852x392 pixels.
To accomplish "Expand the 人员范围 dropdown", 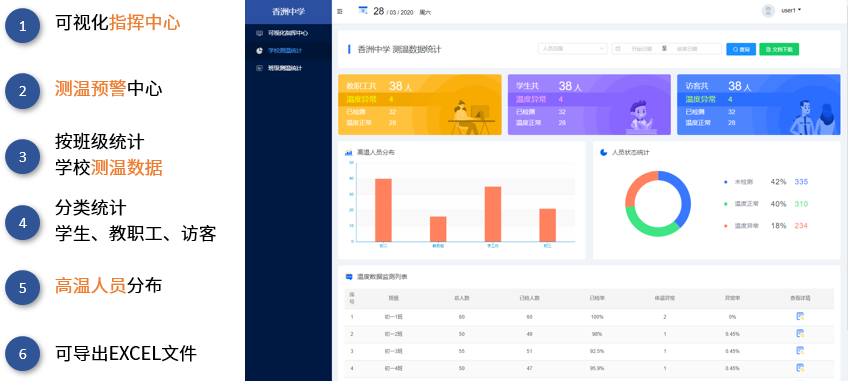I will point(573,49).
